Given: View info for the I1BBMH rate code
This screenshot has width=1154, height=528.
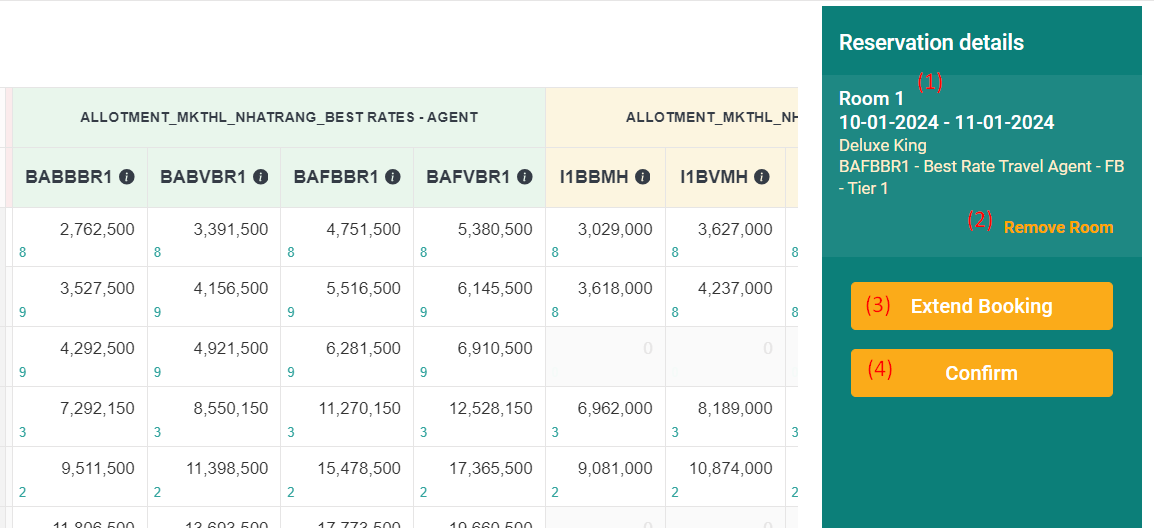Looking at the screenshot, I should click(x=643, y=177).
